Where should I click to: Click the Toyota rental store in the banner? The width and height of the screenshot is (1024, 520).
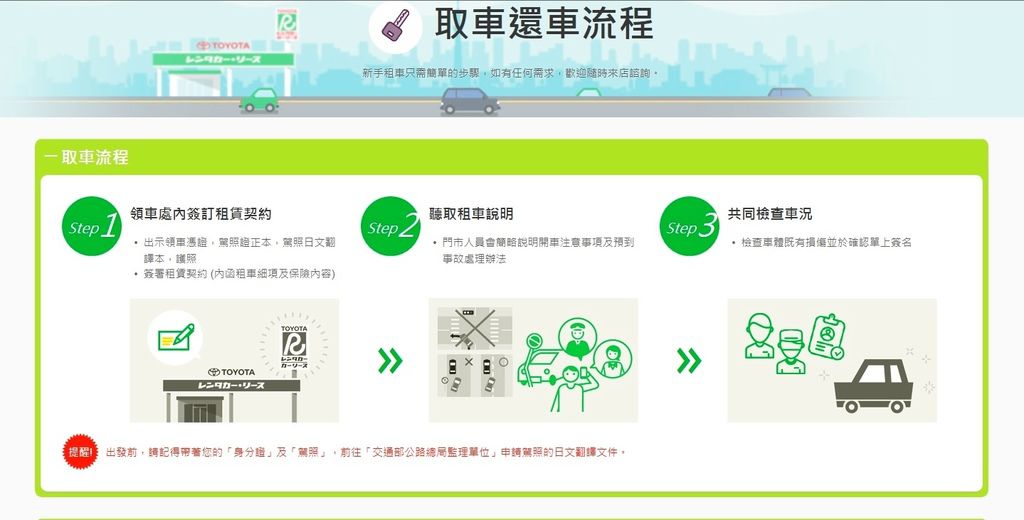coord(223,67)
